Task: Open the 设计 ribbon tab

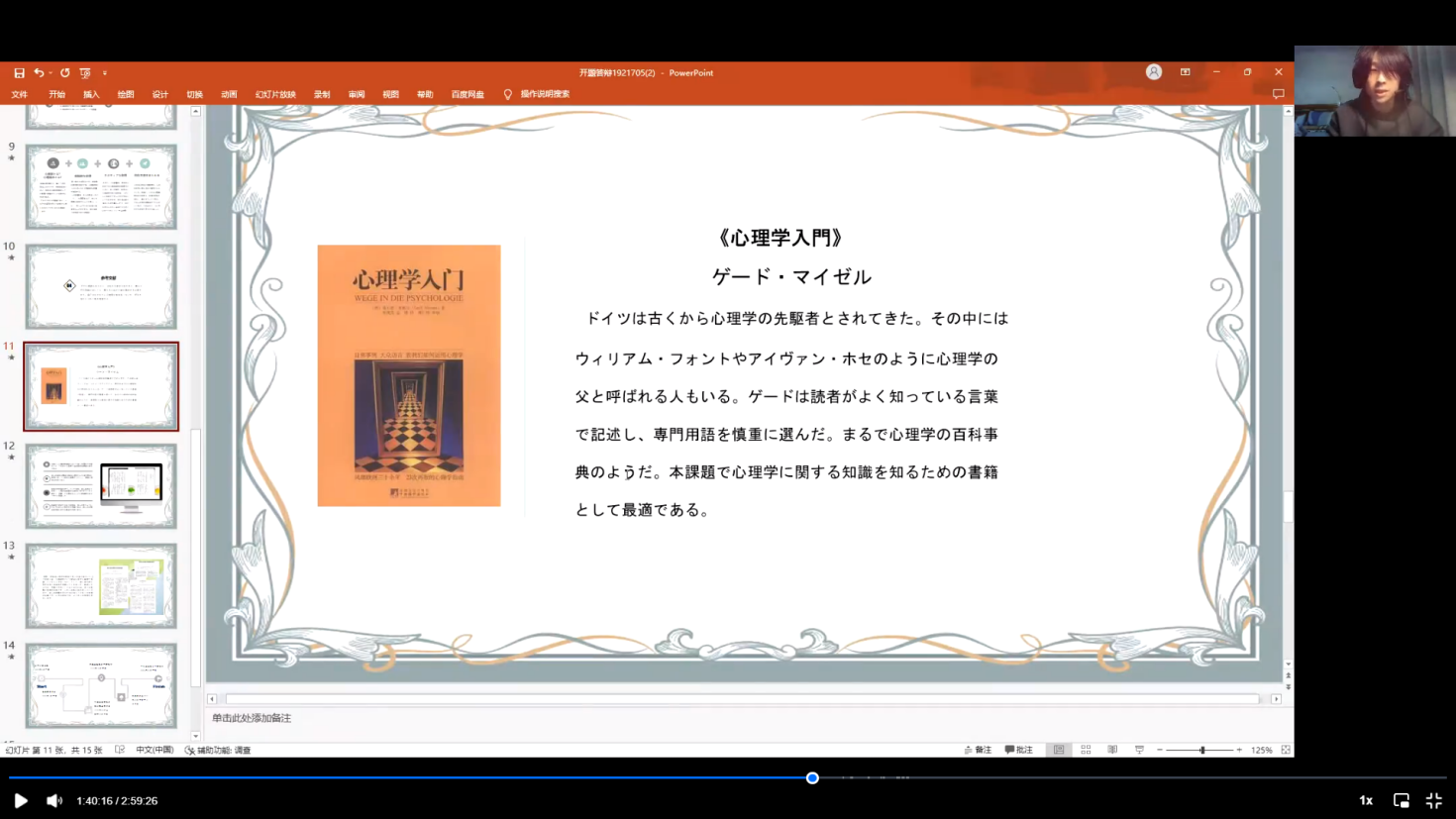Action: (x=160, y=94)
